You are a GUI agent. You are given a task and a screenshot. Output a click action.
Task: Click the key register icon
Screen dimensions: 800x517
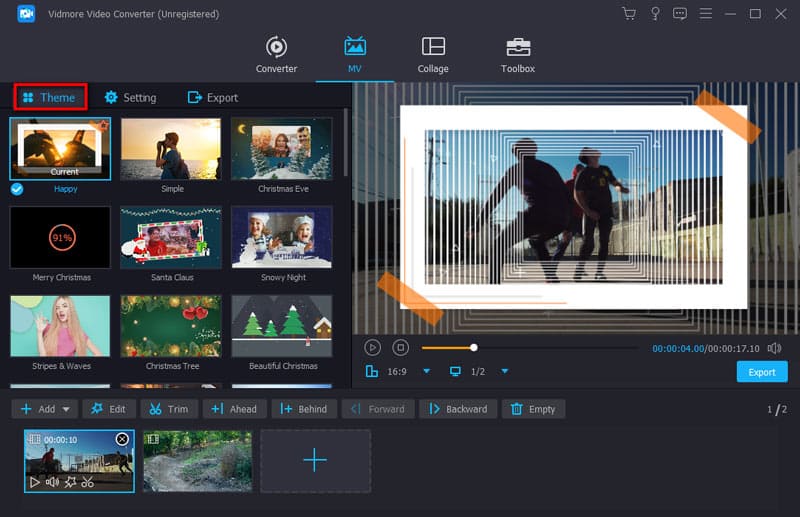(655, 14)
